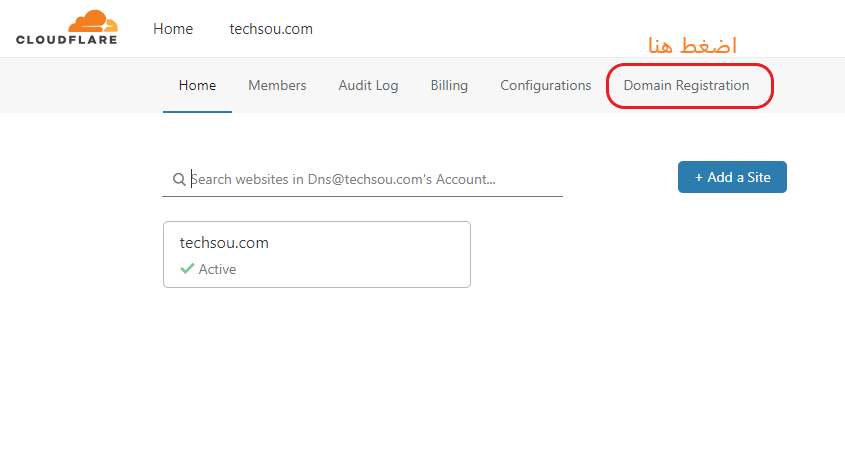This screenshot has height=462, width=845.
Task: Go to the Billing tab
Action: pyautogui.click(x=449, y=85)
